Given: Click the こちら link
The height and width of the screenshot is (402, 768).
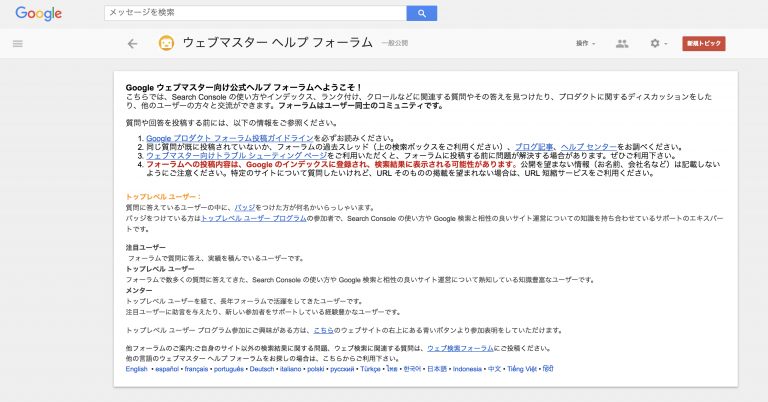Looking at the screenshot, I should (x=323, y=331).
